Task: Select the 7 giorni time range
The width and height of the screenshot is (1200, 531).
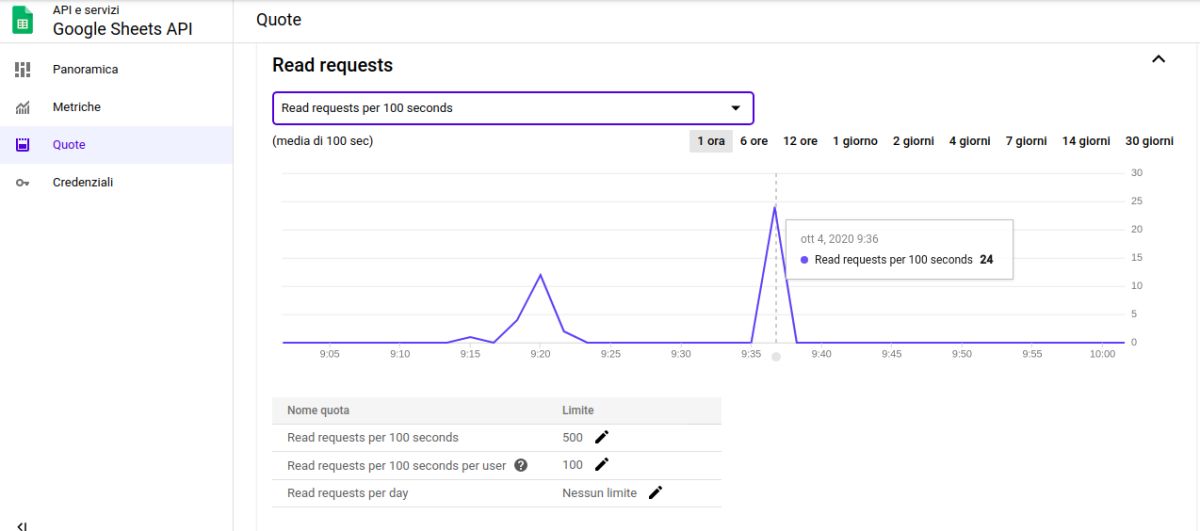Action: 1026,141
